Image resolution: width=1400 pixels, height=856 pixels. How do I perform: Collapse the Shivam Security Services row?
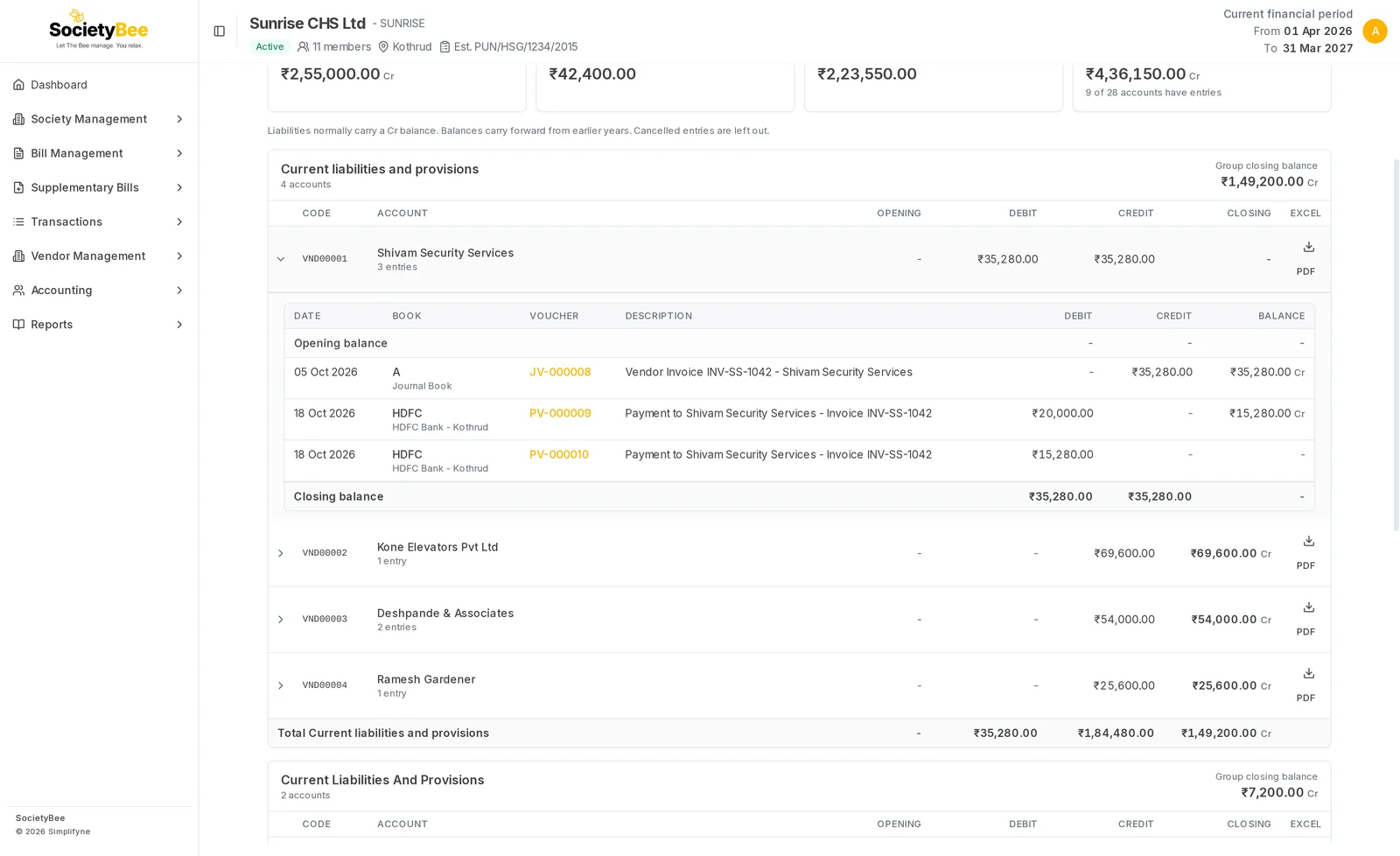point(280,259)
